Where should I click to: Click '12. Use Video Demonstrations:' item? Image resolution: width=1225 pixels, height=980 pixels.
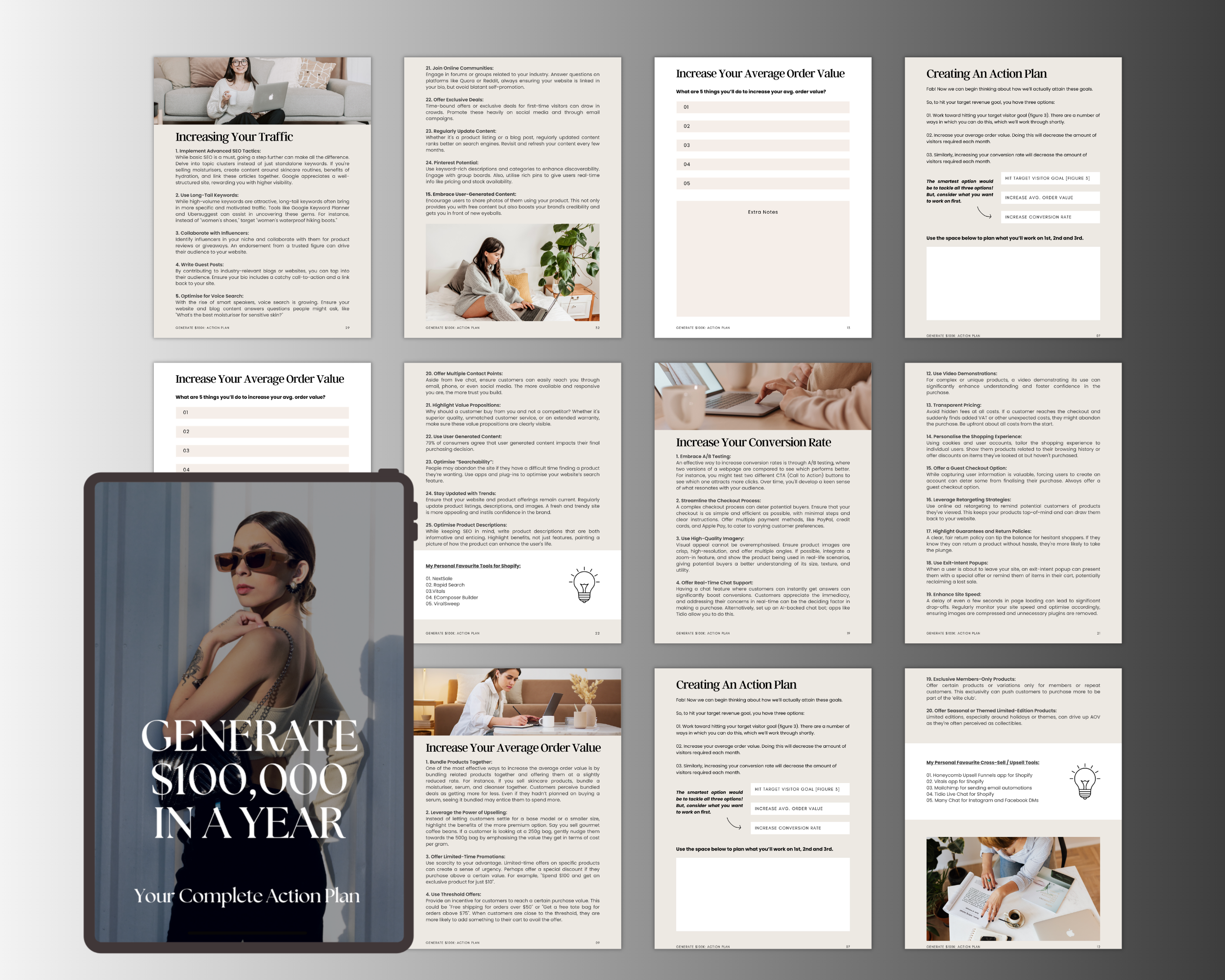click(x=961, y=374)
